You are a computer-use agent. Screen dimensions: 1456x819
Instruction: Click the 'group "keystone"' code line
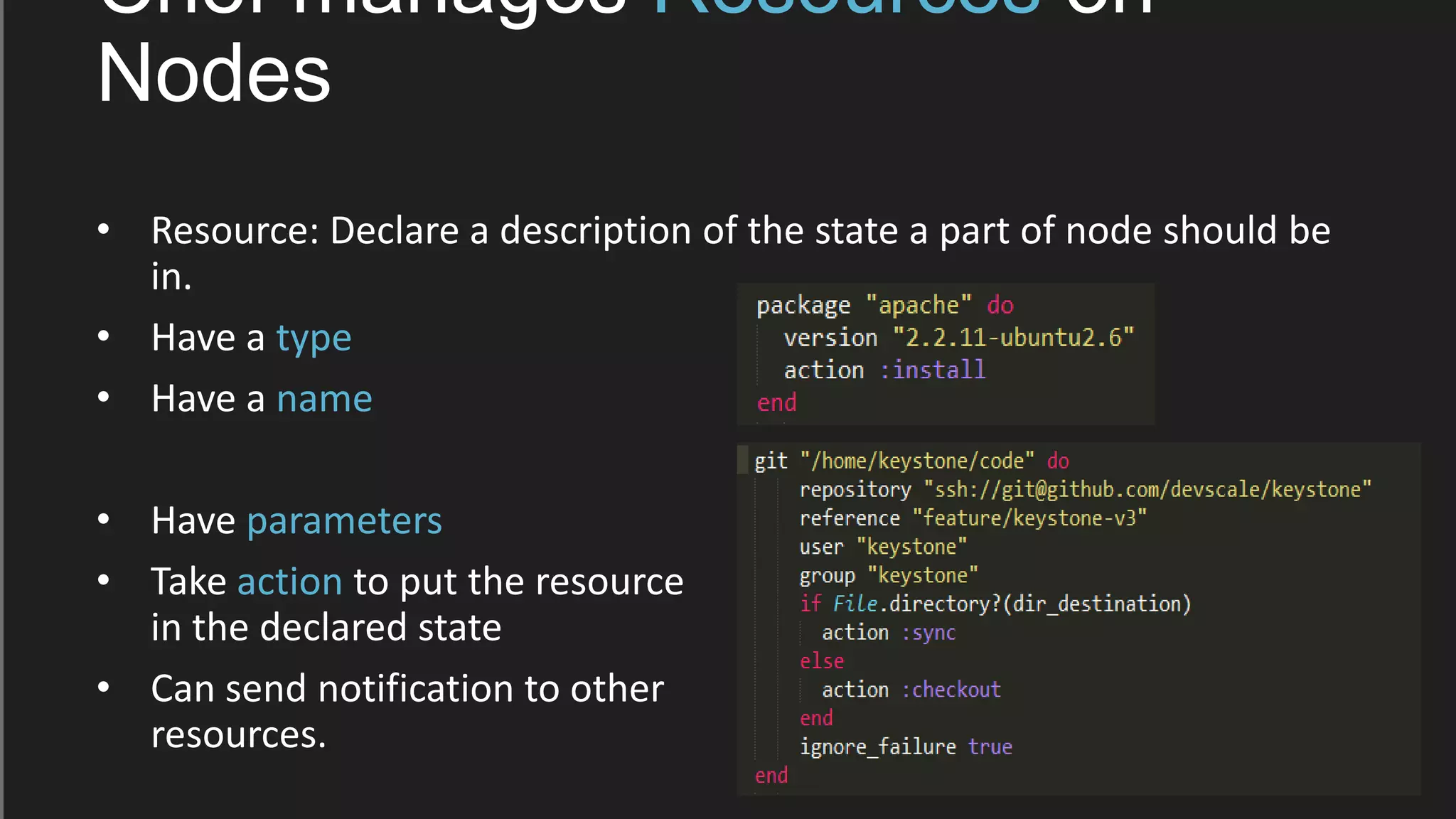click(889, 575)
